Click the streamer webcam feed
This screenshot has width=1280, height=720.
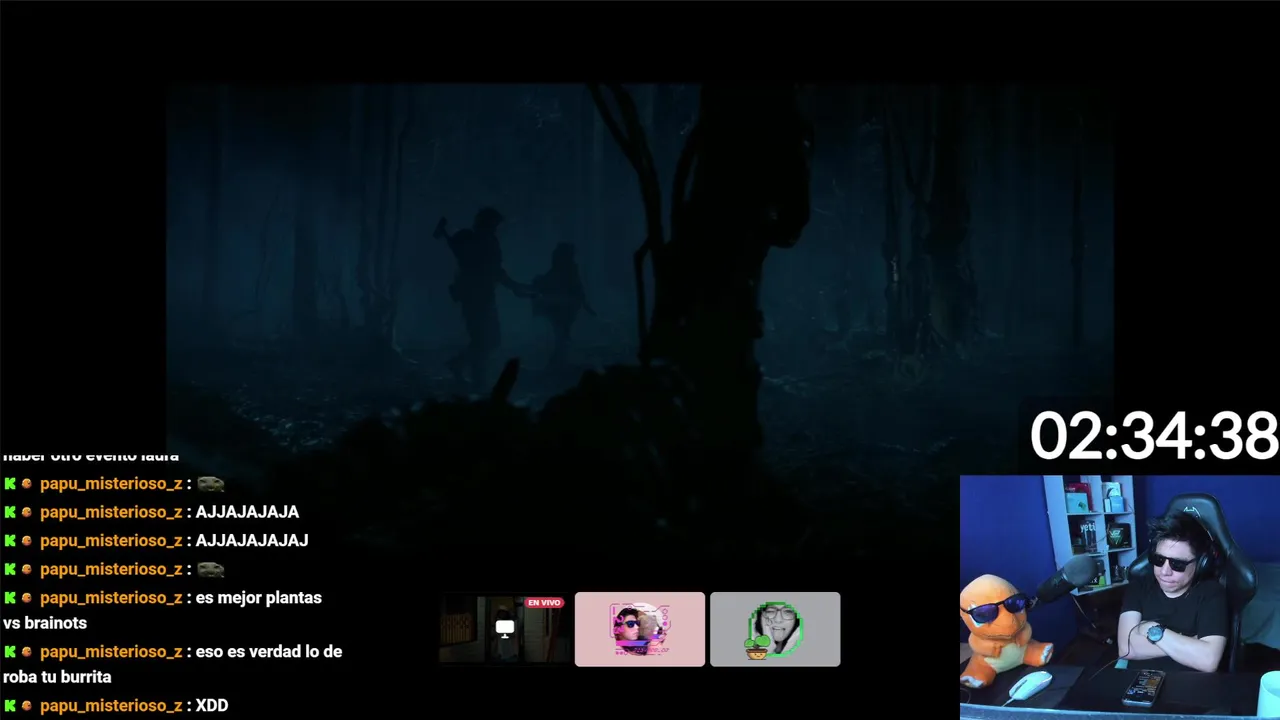coord(1120,597)
